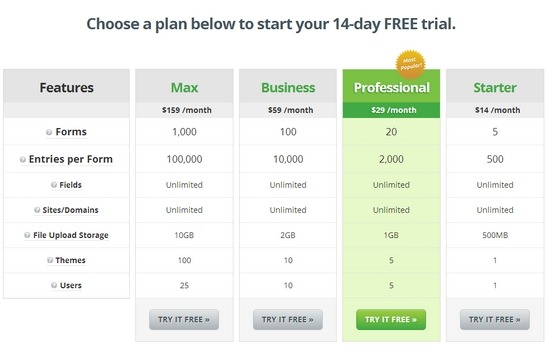Click the File Upload Storage label

click(x=71, y=235)
